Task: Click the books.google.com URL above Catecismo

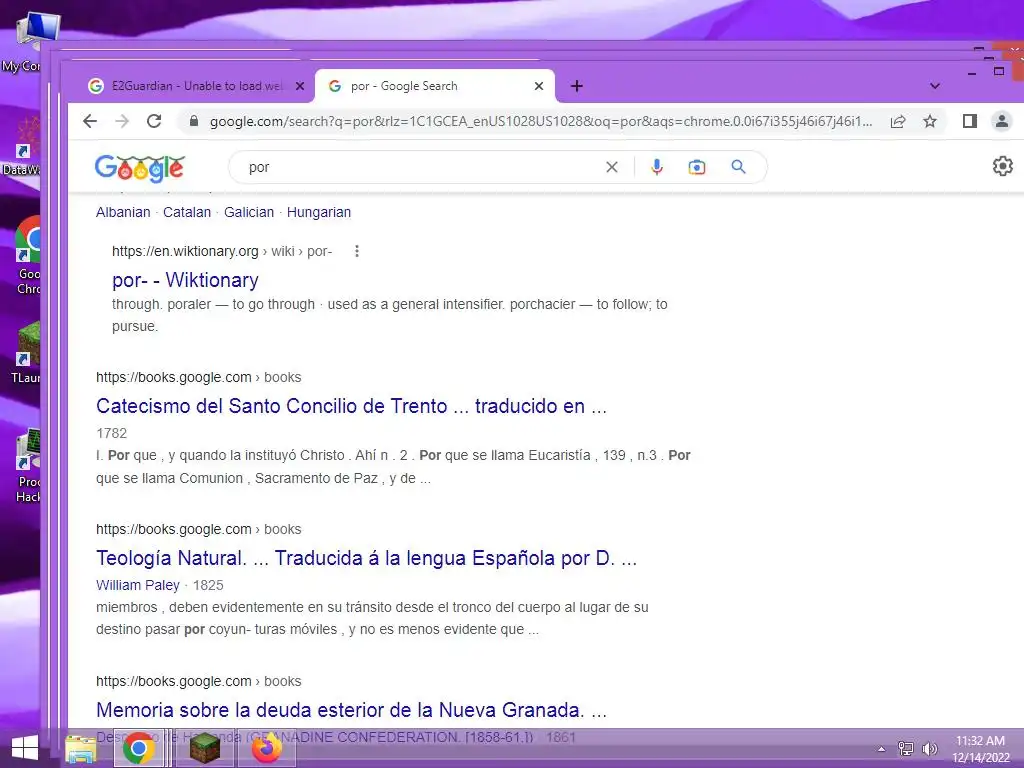Action: click(x=199, y=377)
